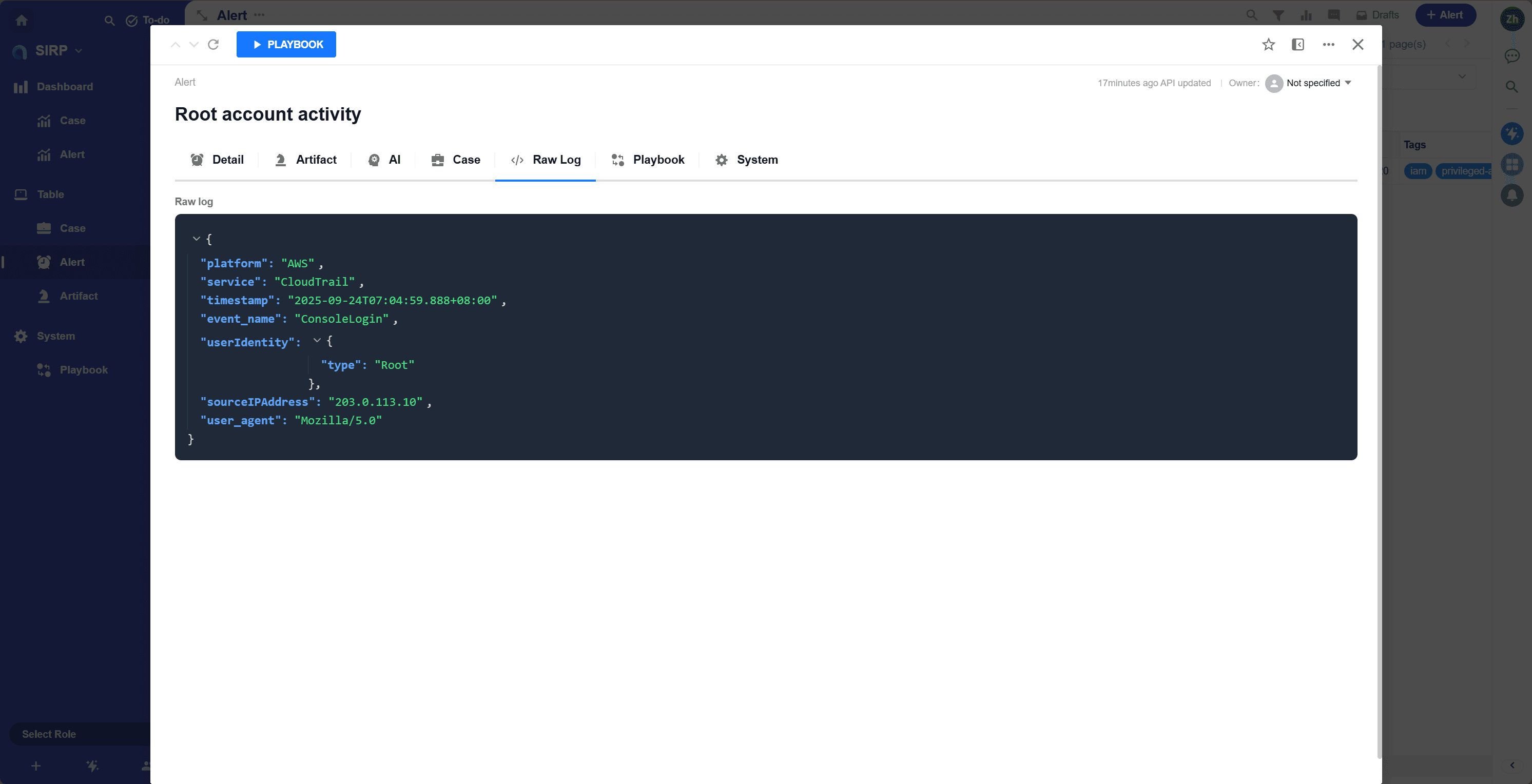Toggle the side panel layout icon
The image size is (1532, 784).
(1297, 45)
